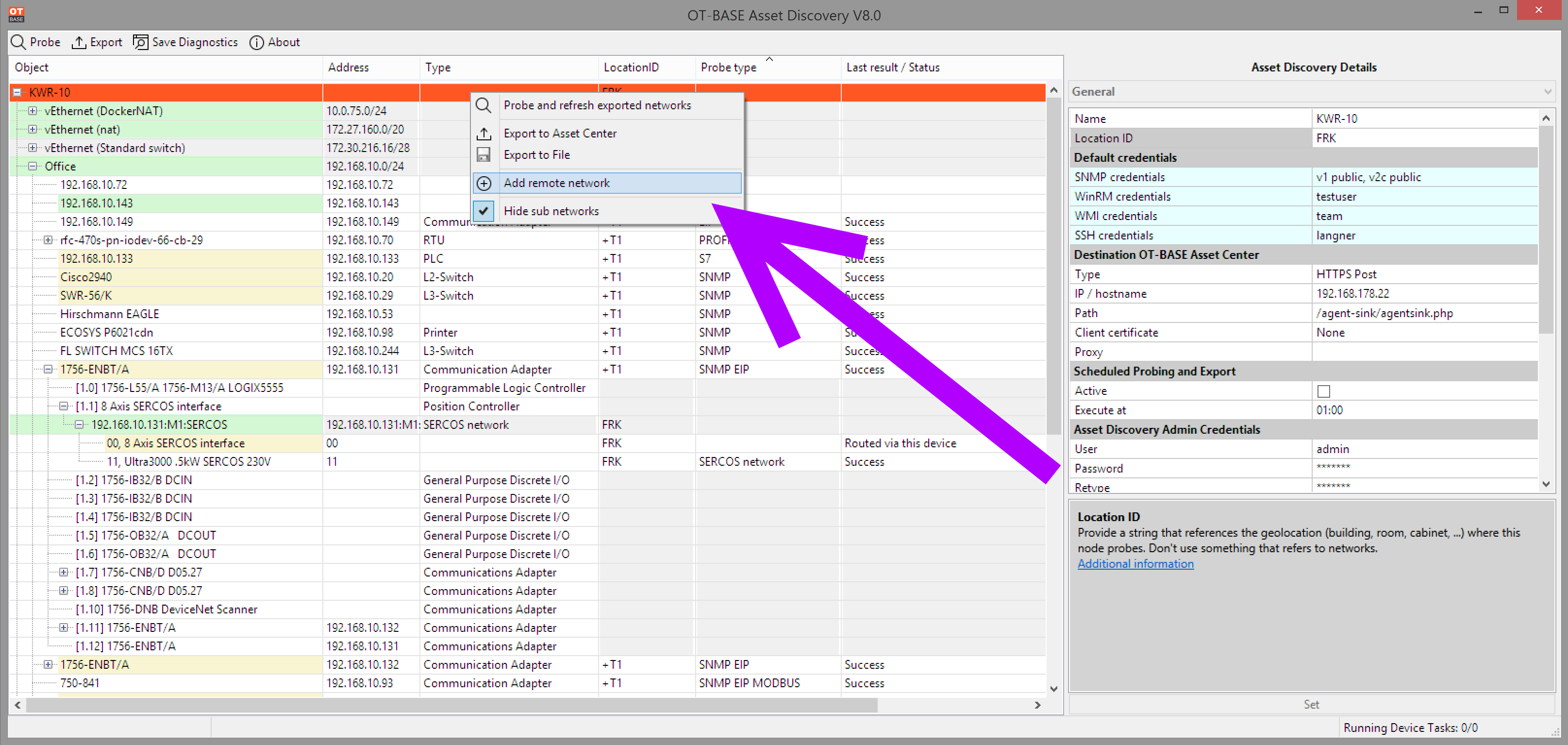The image size is (1568, 745).
Task: Toggle the Hide sub networks checkmark
Action: click(484, 211)
